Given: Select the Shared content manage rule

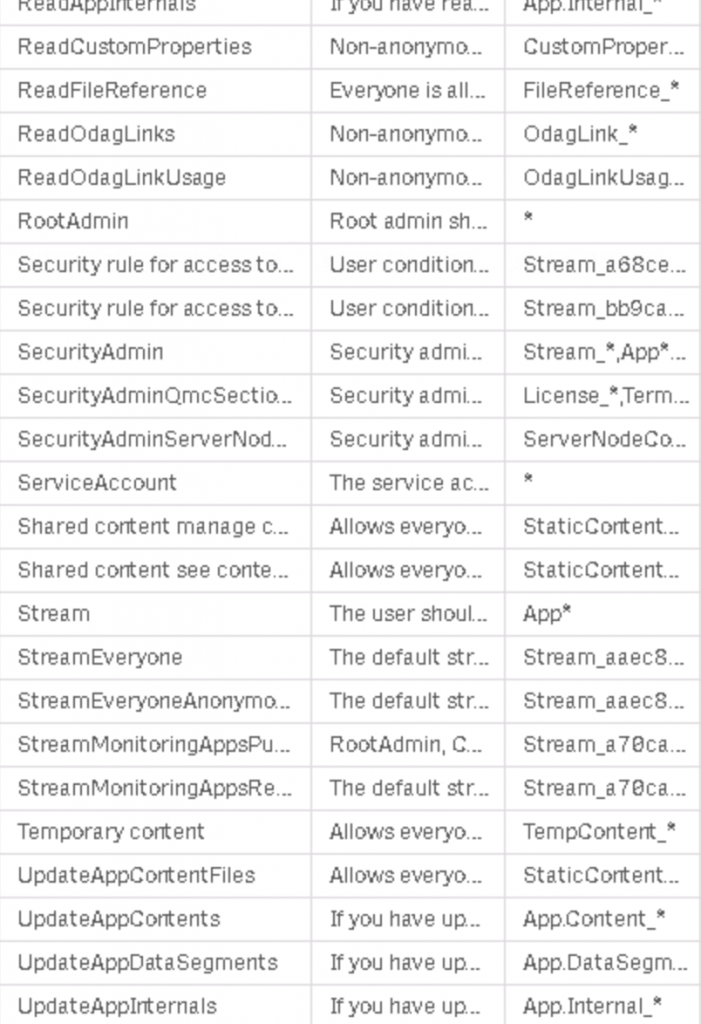Looking at the screenshot, I should (153, 527).
